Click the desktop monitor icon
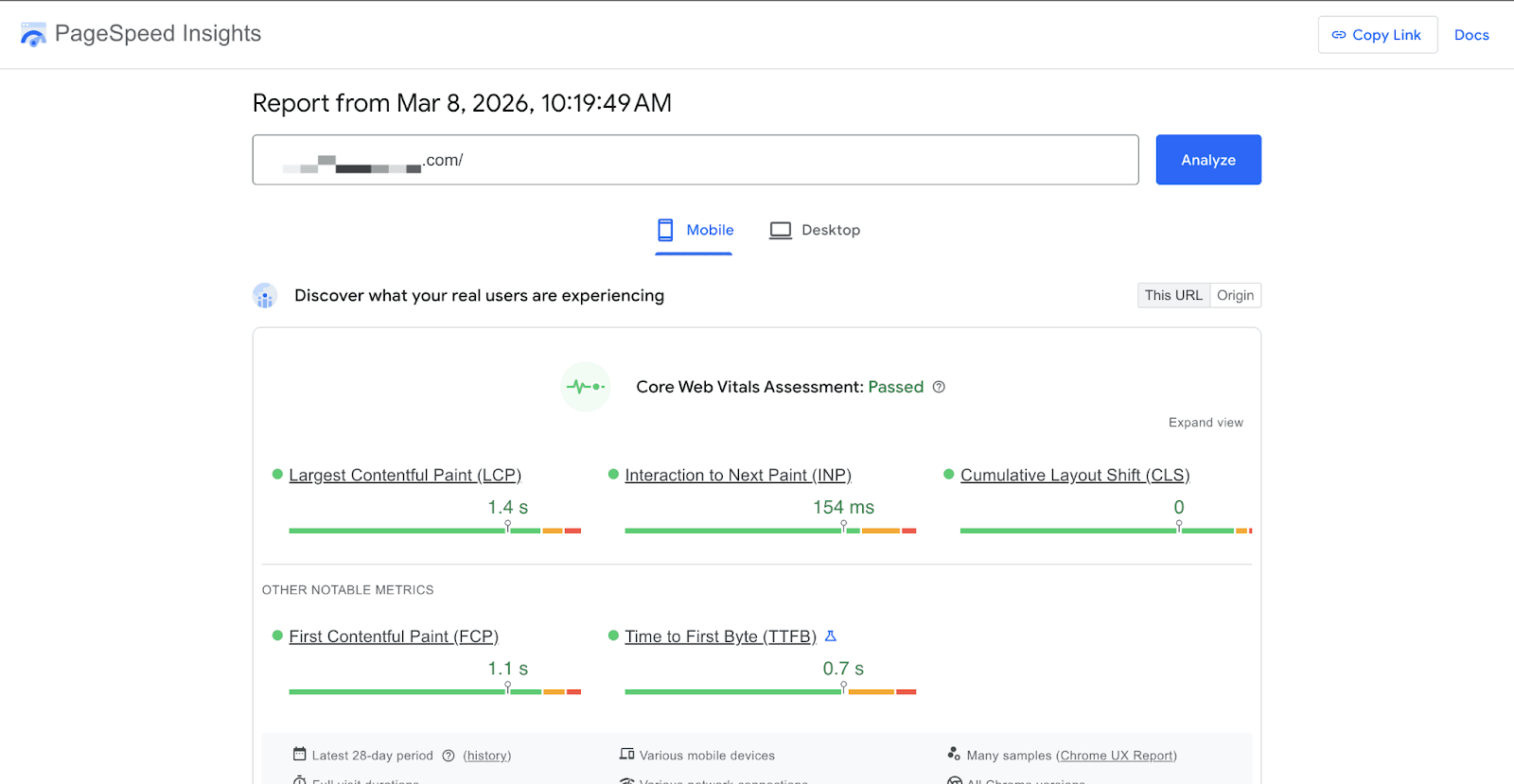1514x784 pixels. pyautogui.click(x=781, y=231)
